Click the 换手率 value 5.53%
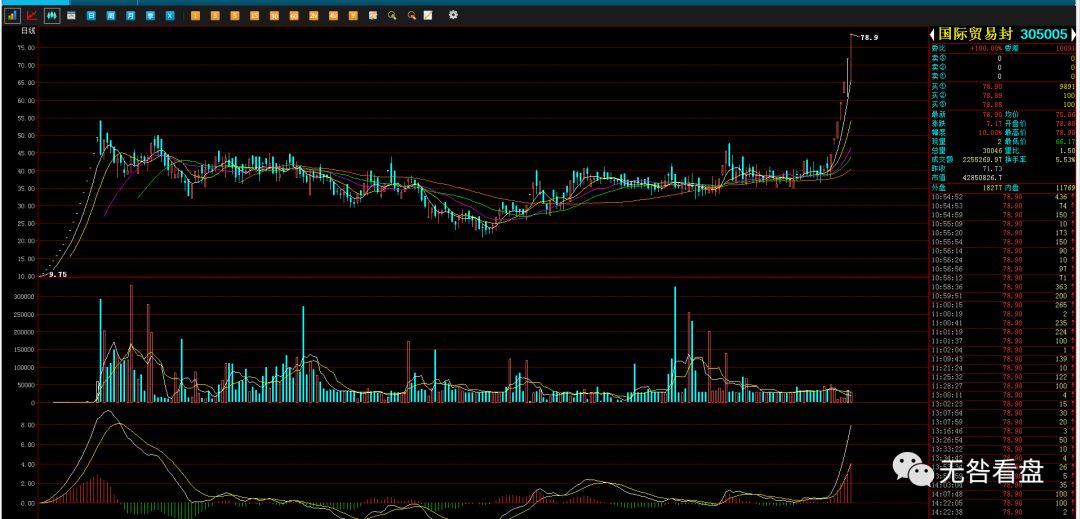This screenshot has height=519, width=1080. point(1064,159)
